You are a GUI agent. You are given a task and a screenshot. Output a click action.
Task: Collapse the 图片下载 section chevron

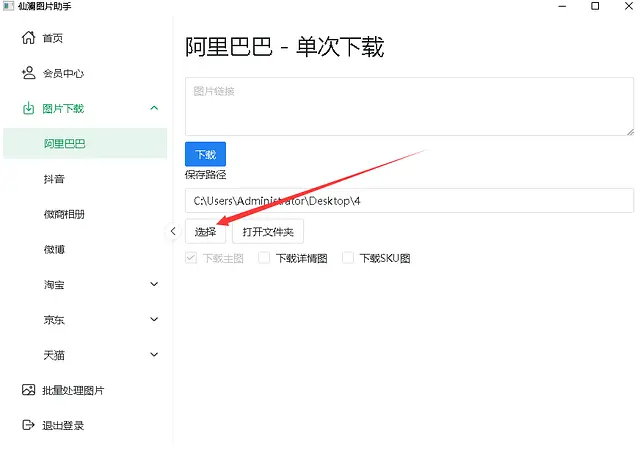point(154,108)
